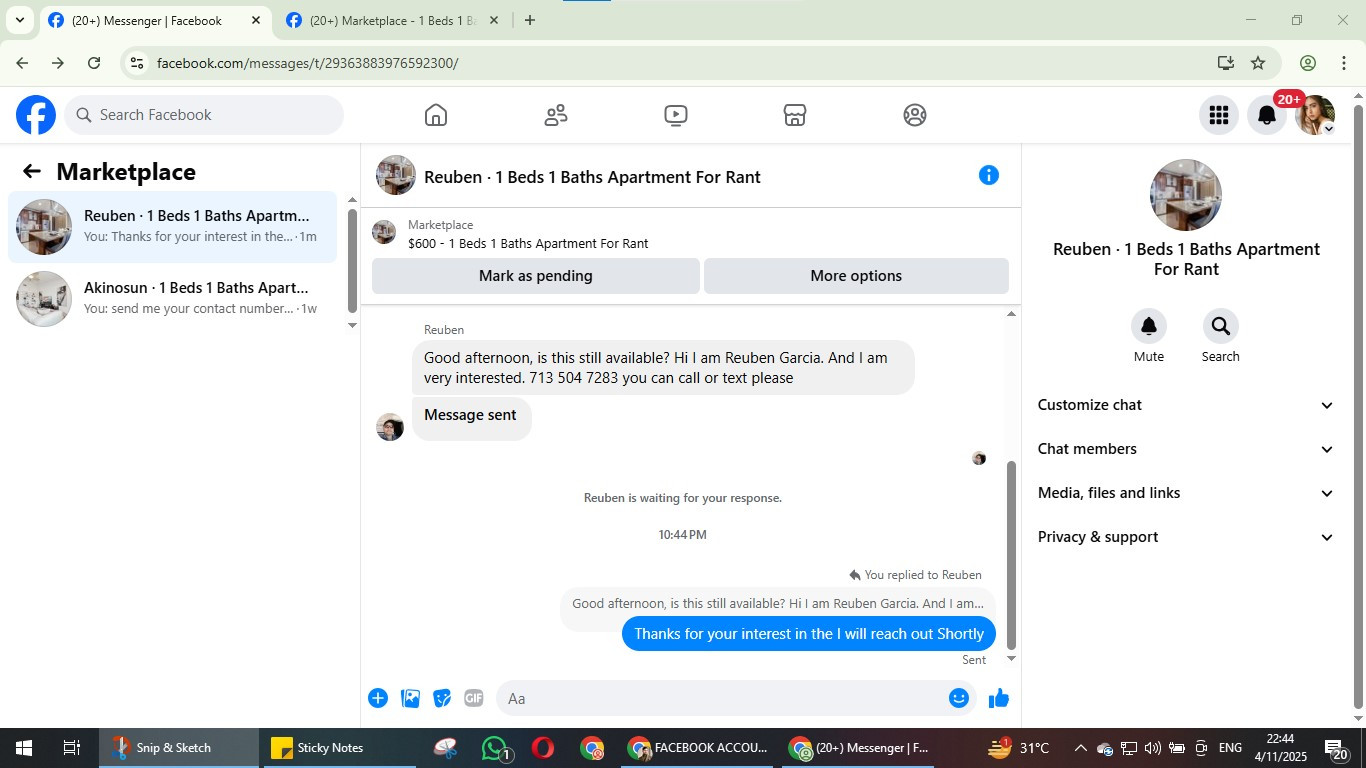
Task: Open your account profile picture menu
Action: (x=1315, y=115)
